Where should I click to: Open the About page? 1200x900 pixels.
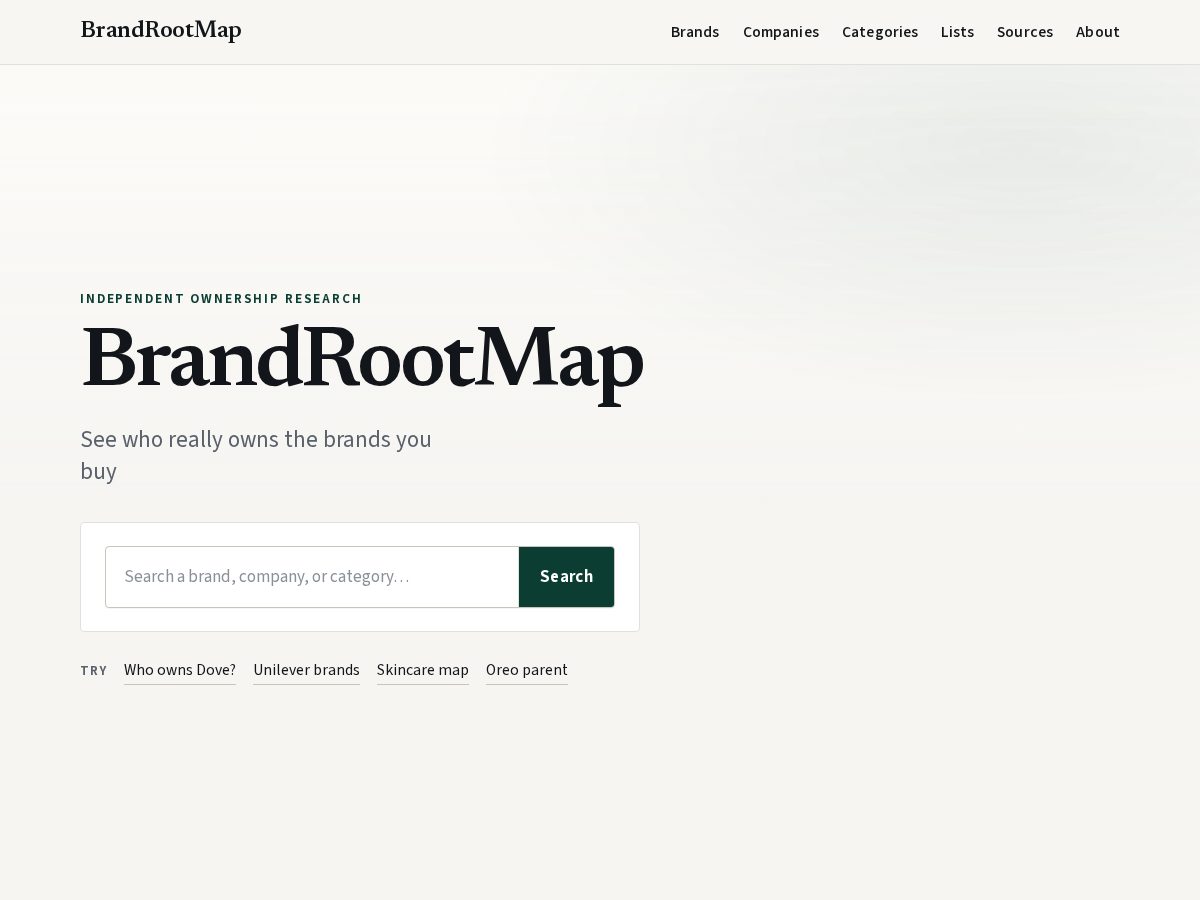pos(1098,32)
